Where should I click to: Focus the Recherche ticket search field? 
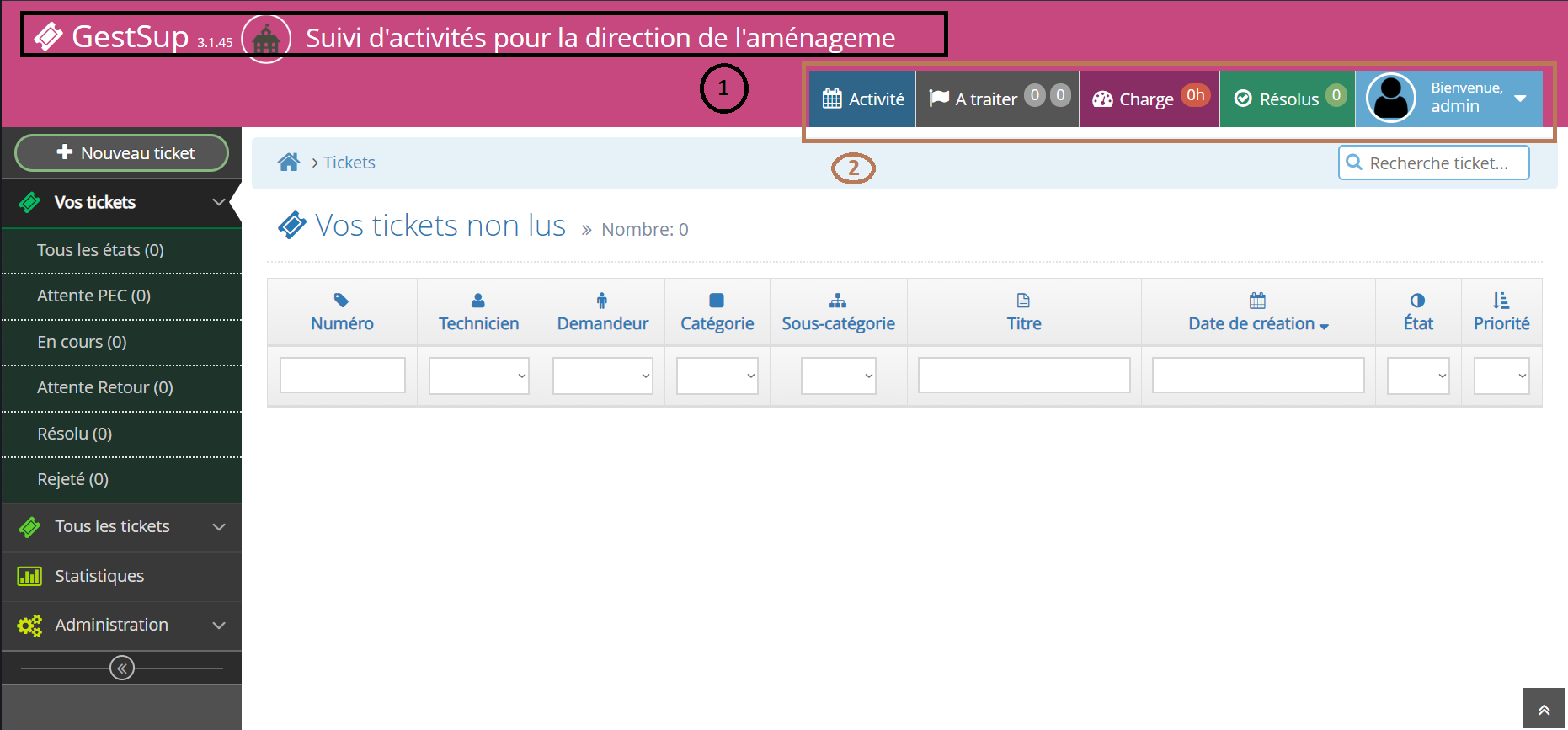[x=1434, y=163]
